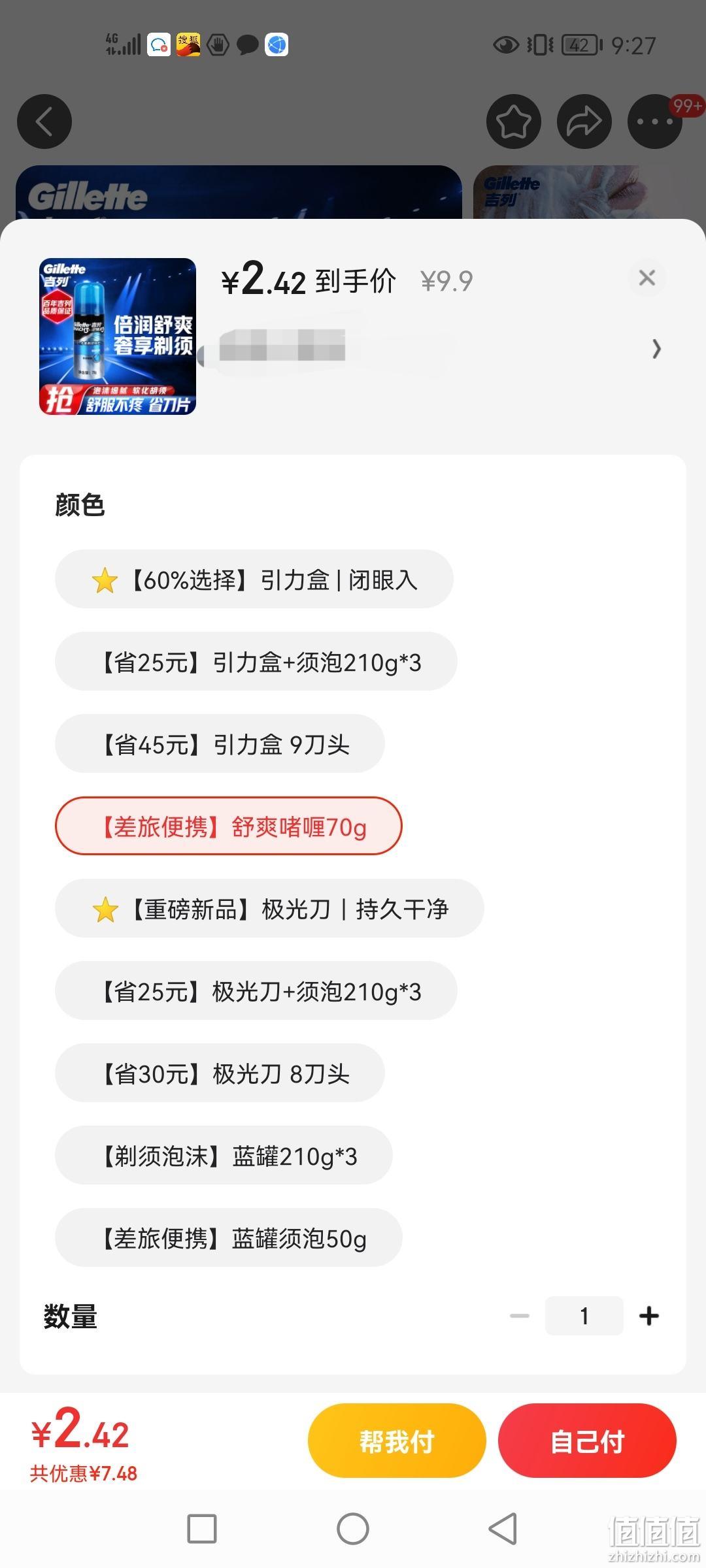Choose 【剃须泡沫】蓝罐210g*3 option
Screen dimensions: 706x1568
pyautogui.click(x=224, y=1156)
